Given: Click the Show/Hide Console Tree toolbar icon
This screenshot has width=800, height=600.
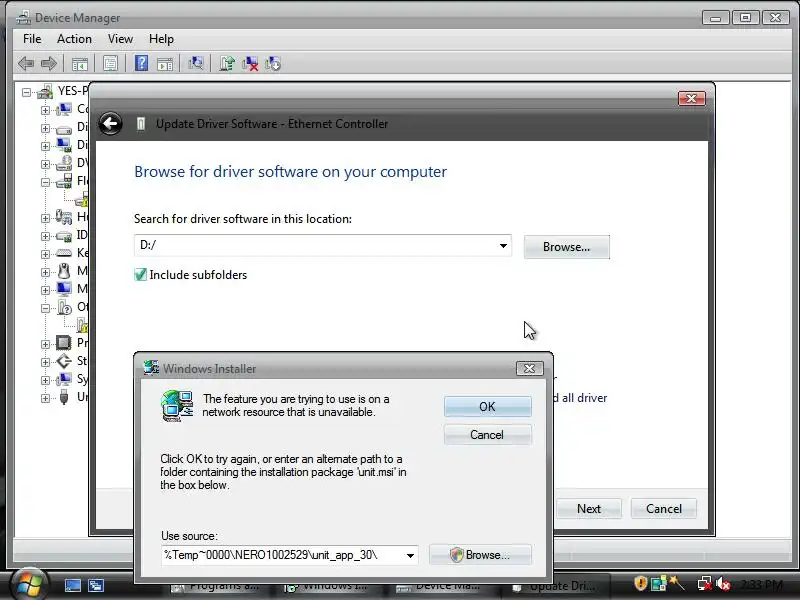Looking at the screenshot, I should click(80, 64).
